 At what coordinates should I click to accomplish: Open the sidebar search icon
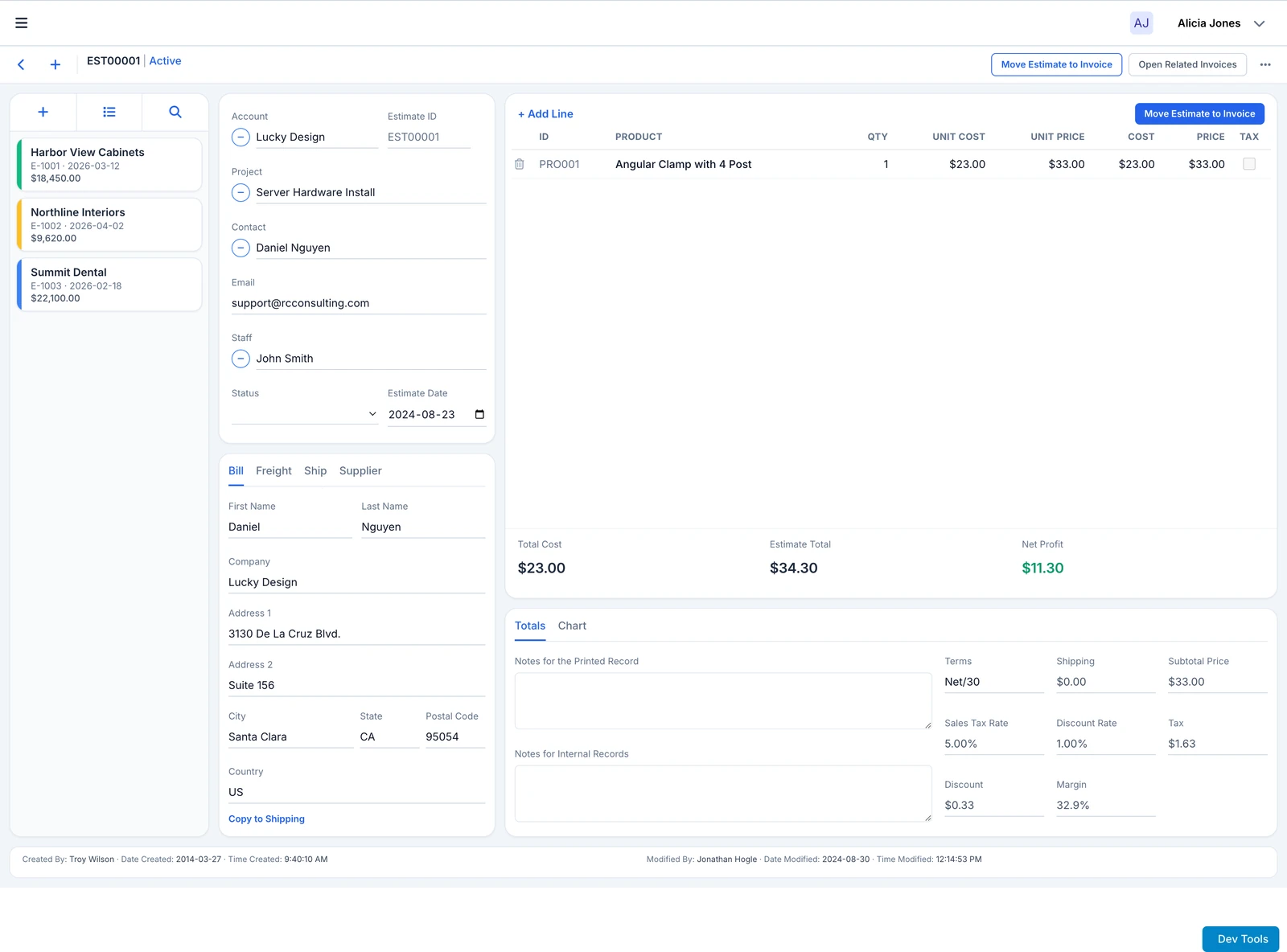pyautogui.click(x=175, y=112)
